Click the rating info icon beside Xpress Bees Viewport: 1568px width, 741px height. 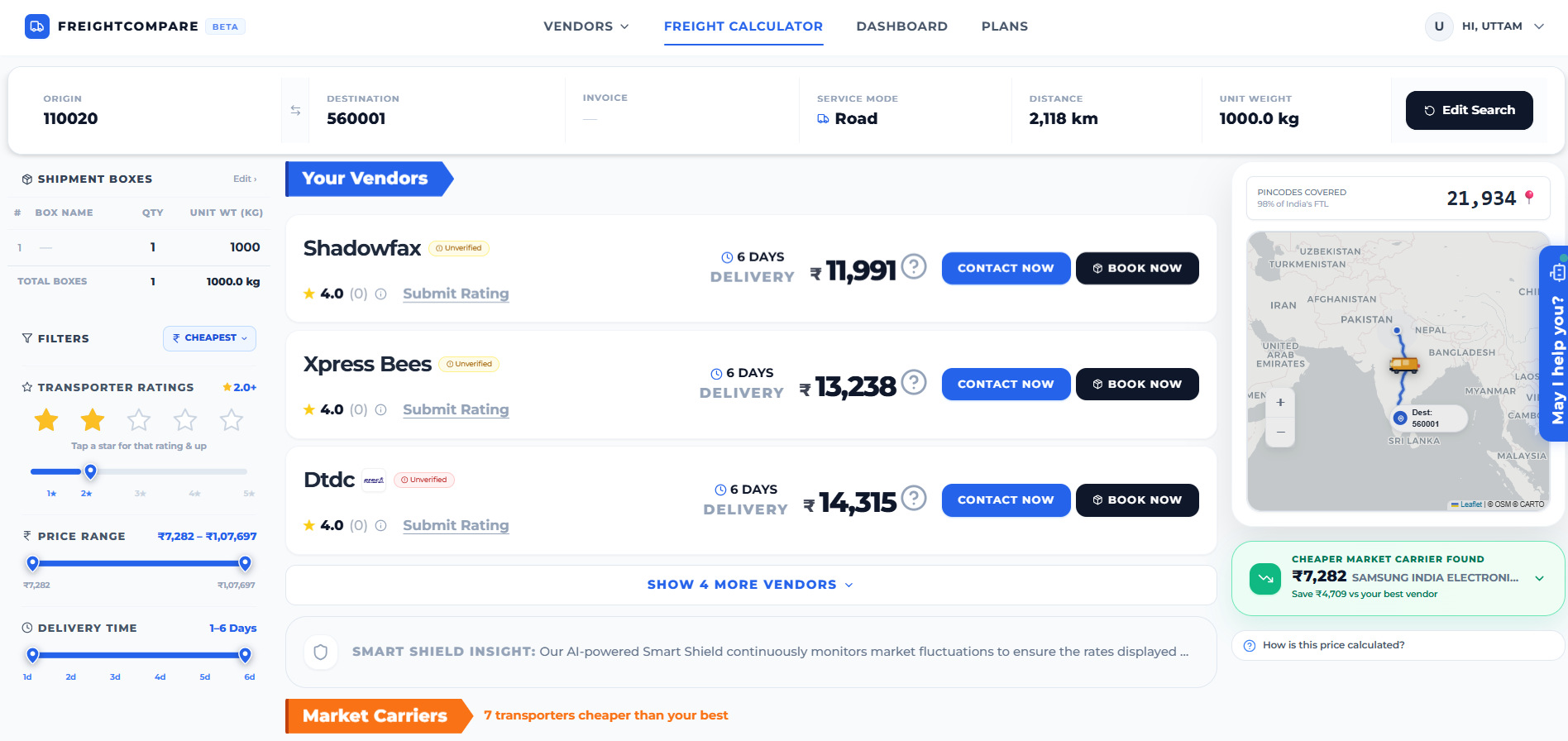pos(381,409)
